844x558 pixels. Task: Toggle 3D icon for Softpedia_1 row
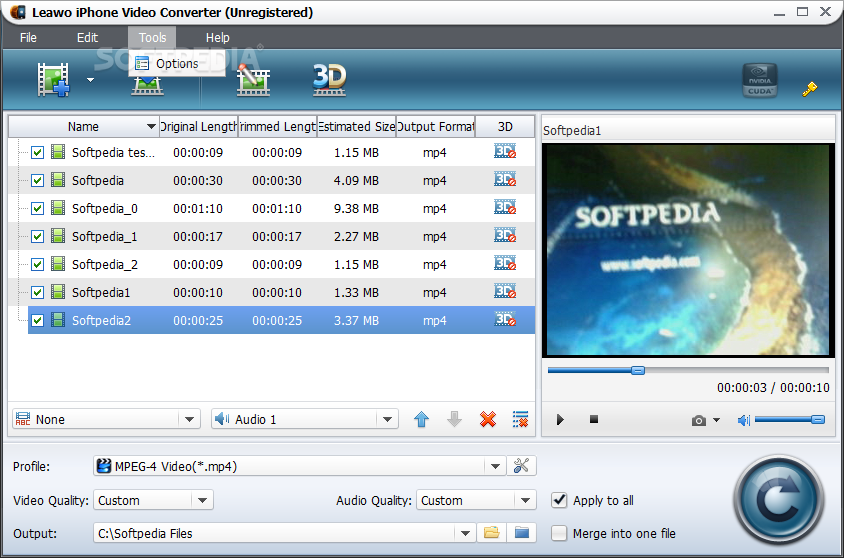pos(505,236)
